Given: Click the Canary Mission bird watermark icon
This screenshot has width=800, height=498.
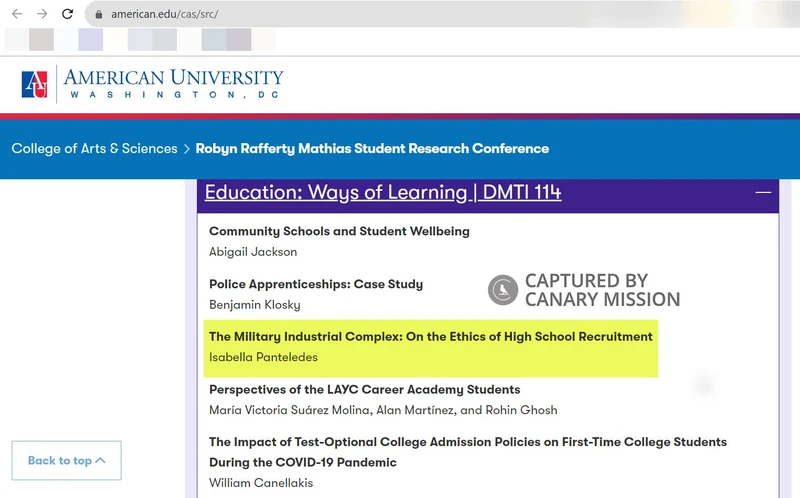Looking at the screenshot, I should pyautogui.click(x=502, y=290).
